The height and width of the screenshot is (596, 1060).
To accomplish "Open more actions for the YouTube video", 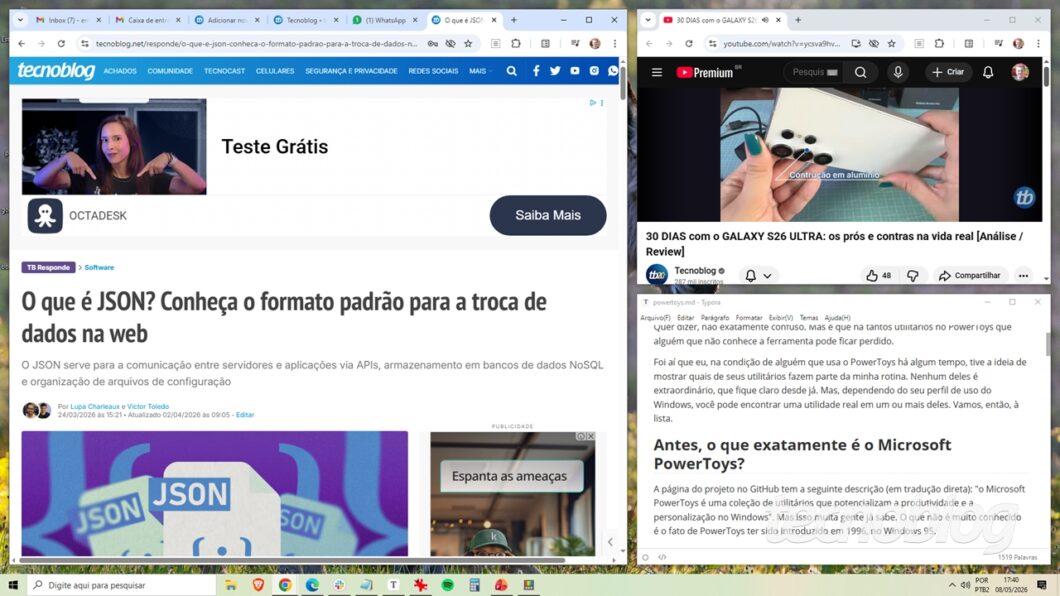I will click(x=1023, y=276).
